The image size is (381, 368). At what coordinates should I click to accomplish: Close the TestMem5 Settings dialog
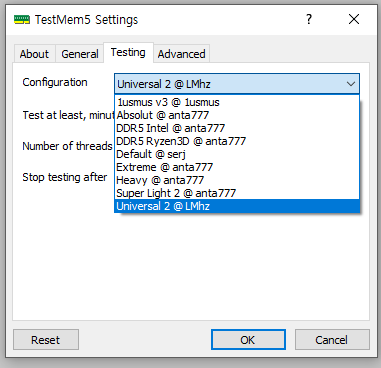(354, 19)
